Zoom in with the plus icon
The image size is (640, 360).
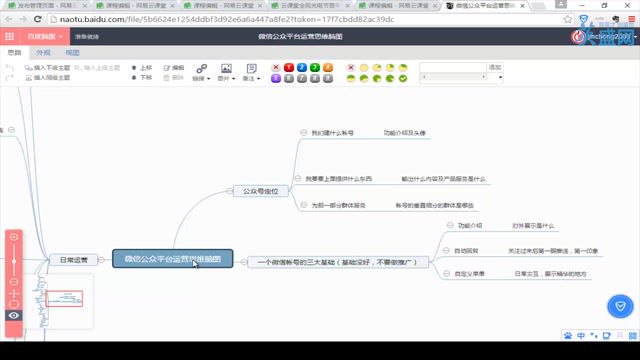point(14,237)
